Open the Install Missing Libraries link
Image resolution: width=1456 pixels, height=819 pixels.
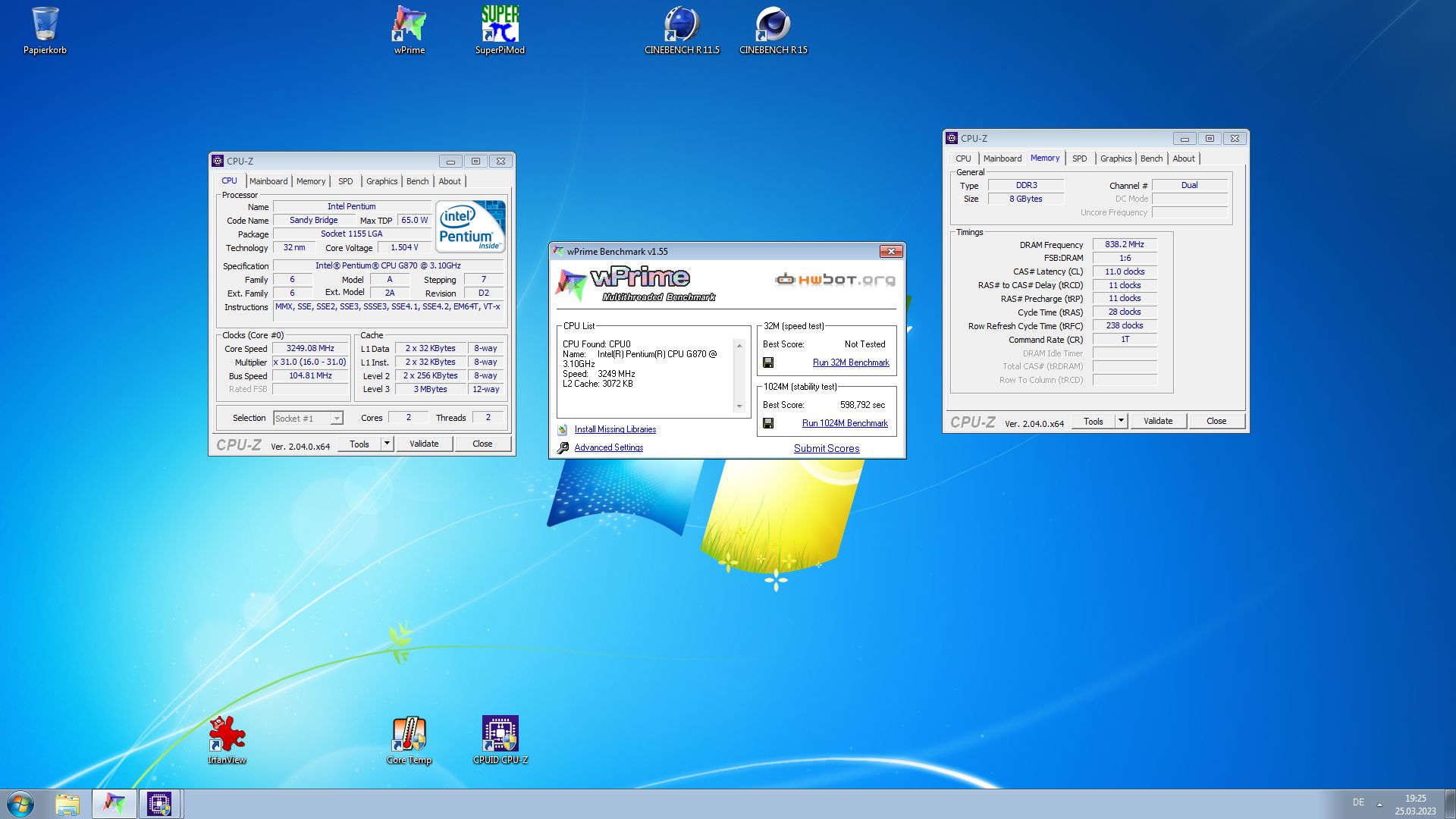[x=615, y=429]
